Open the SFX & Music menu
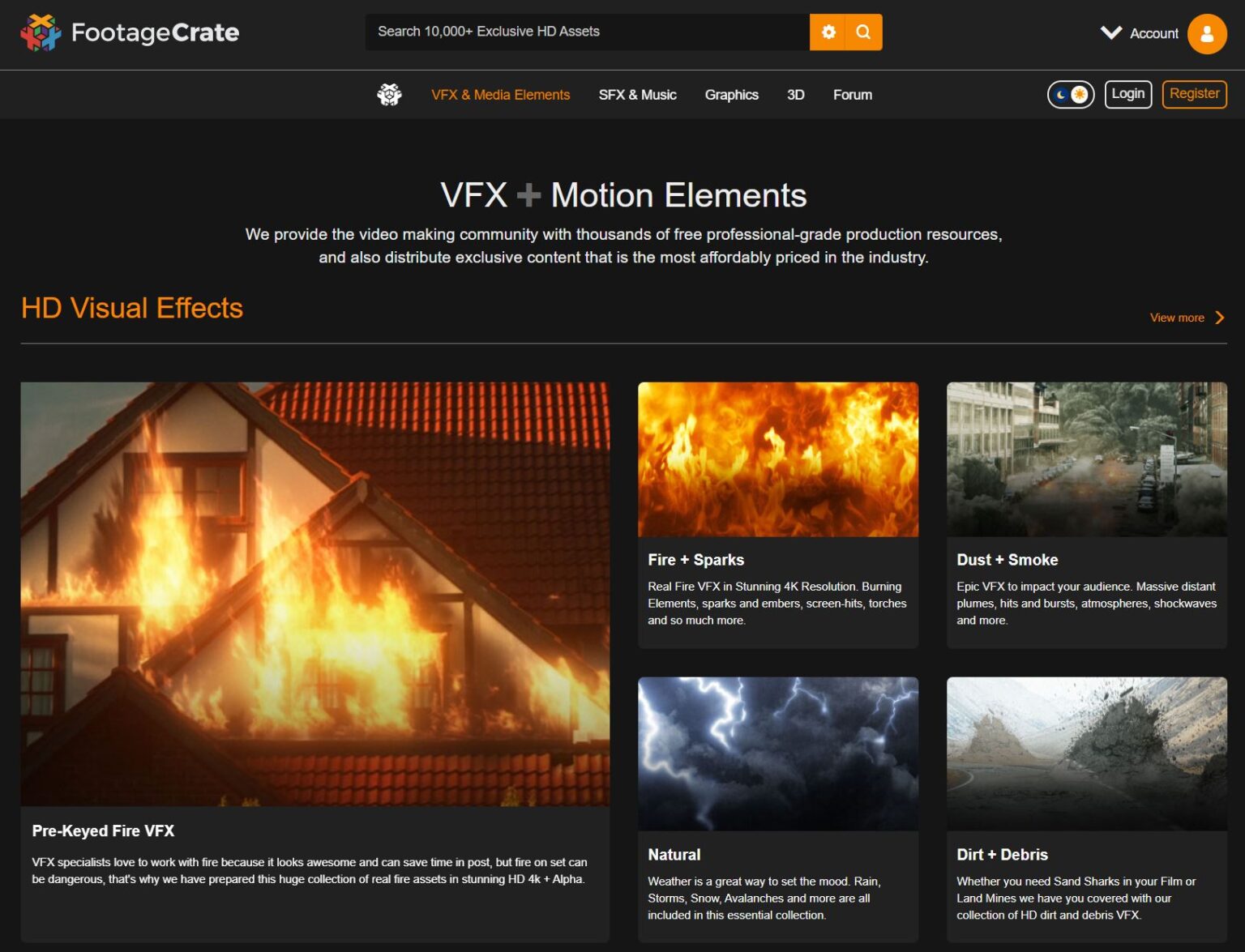1245x952 pixels. pos(637,95)
